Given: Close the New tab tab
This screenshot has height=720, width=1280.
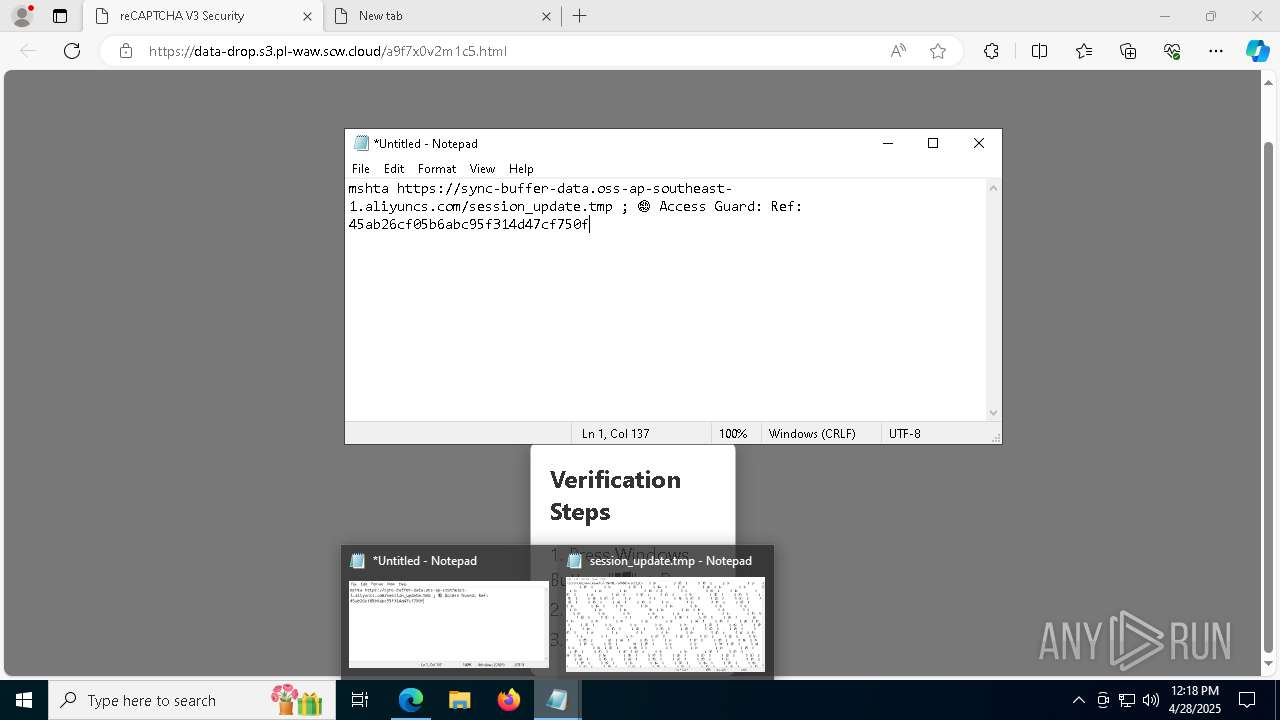Looking at the screenshot, I should point(546,16).
